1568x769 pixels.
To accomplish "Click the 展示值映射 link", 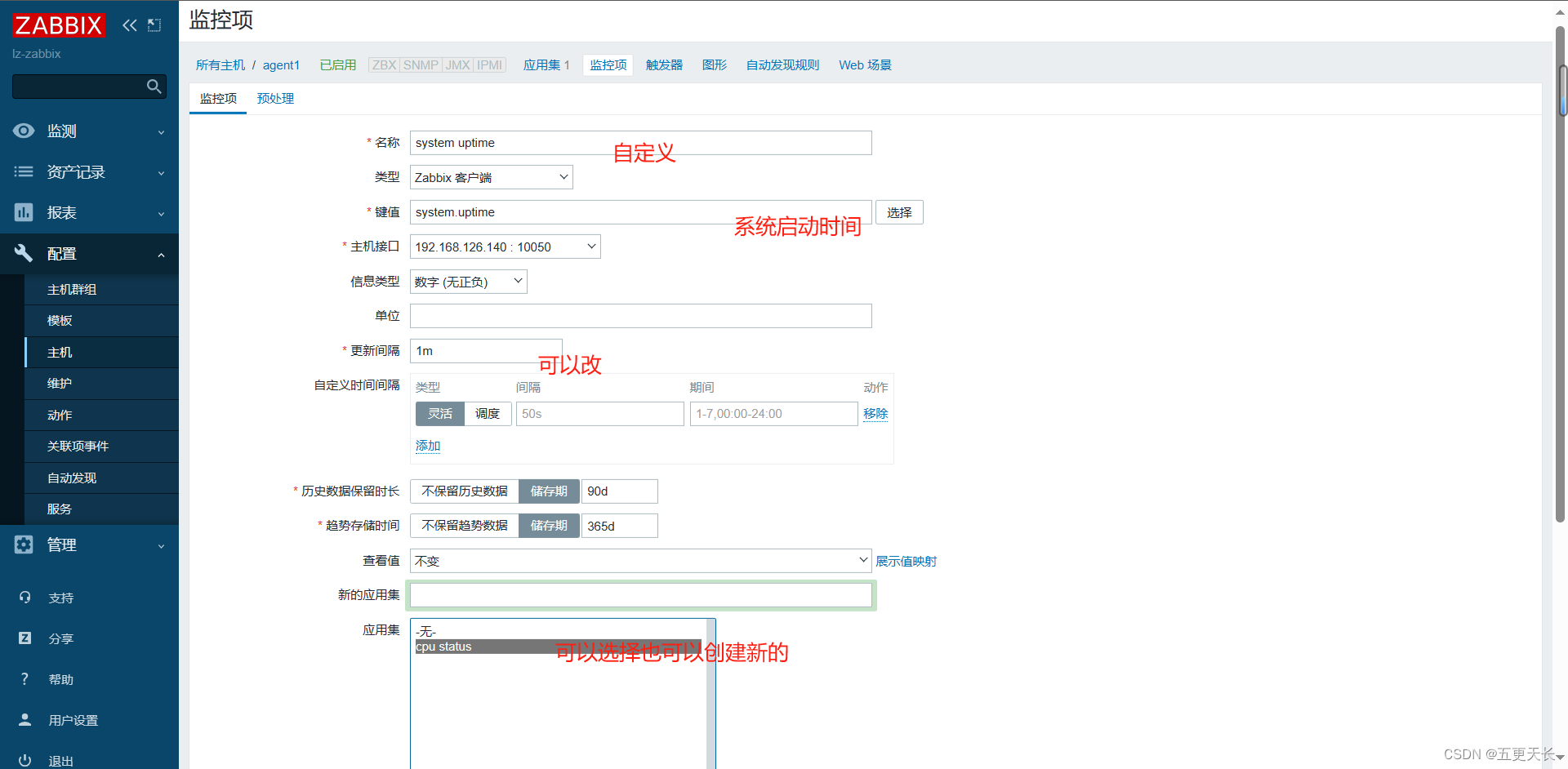I will [x=906, y=562].
